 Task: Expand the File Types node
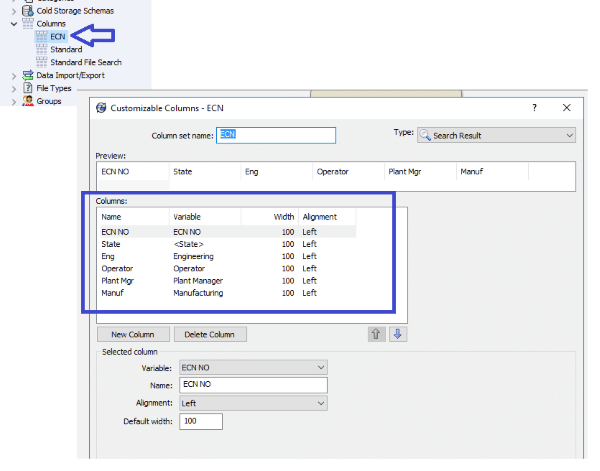(14, 89)
